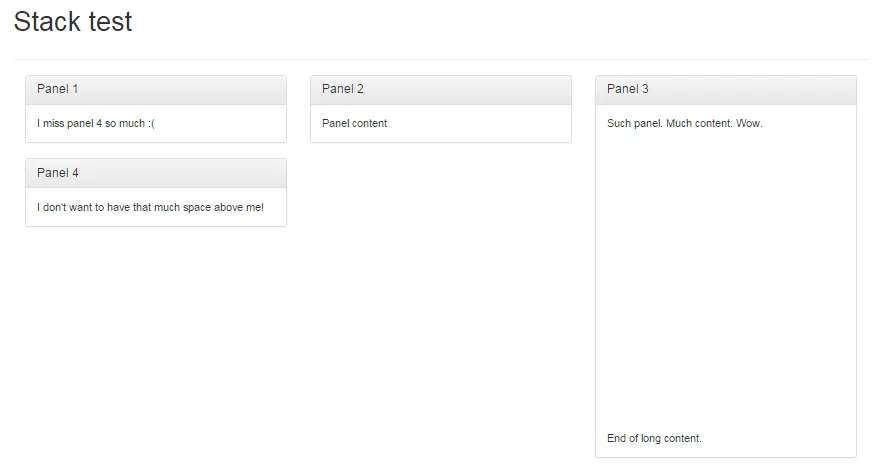This screenshot has height=474, width=885.
Task: Click "I don't want to have" text
Action: click(83, 208)
